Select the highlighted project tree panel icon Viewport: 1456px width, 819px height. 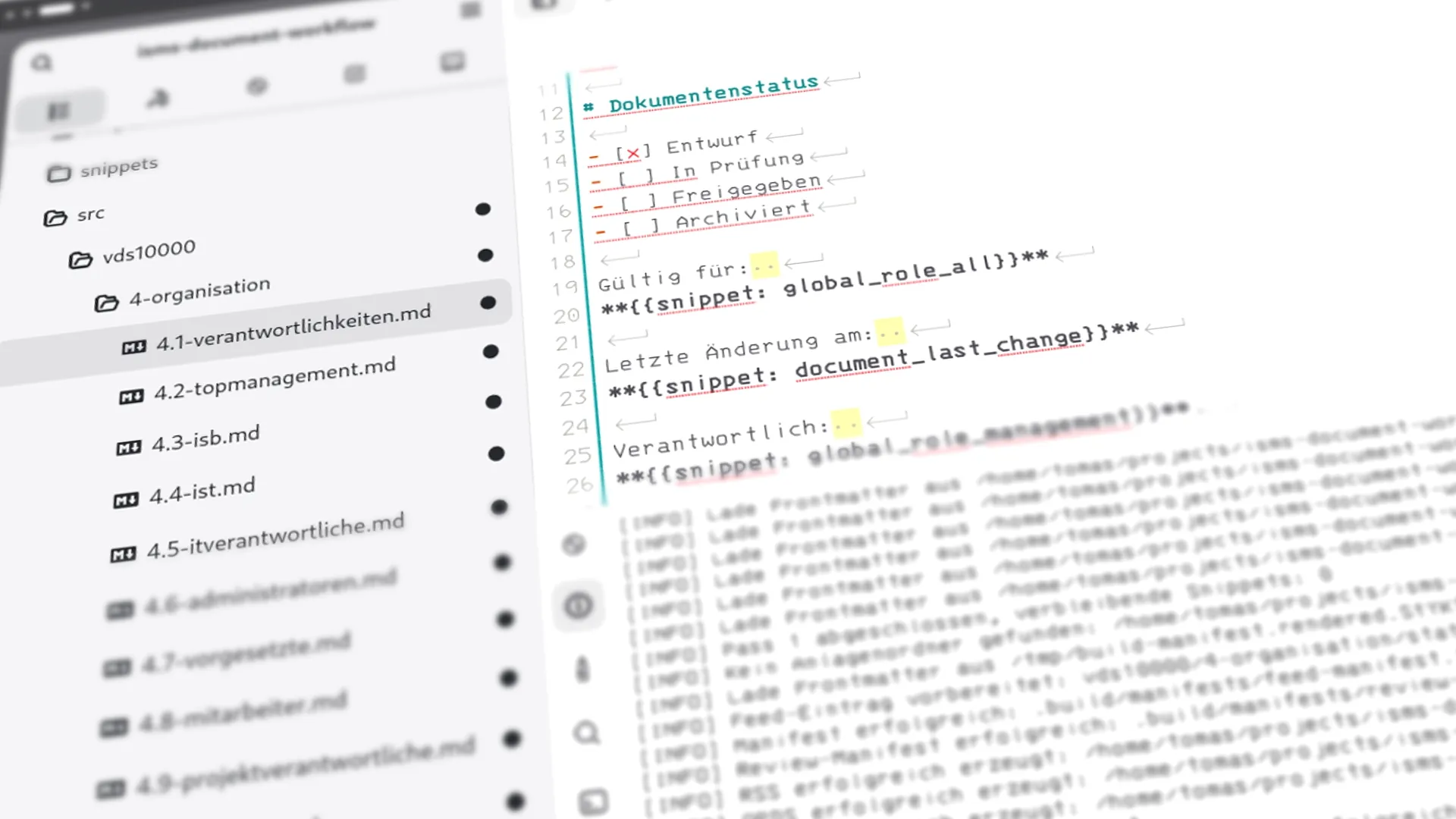coord(59,111)
